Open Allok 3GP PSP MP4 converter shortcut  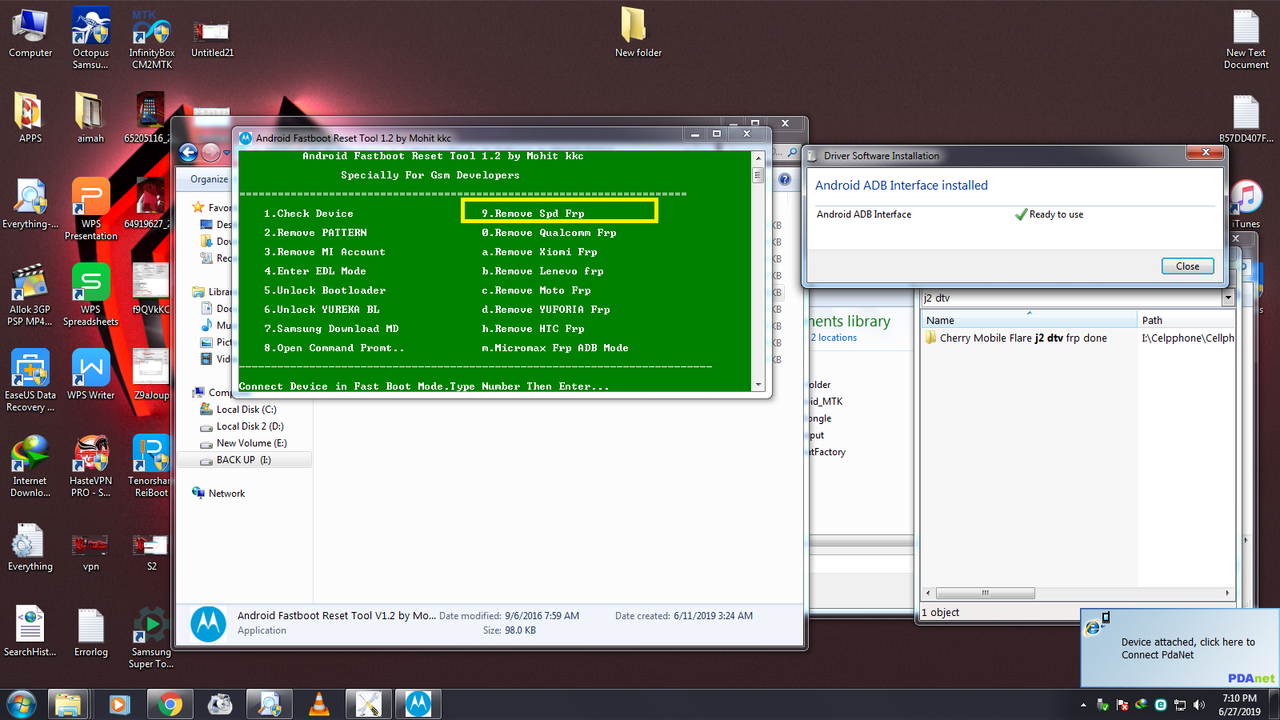click(30, 295)
